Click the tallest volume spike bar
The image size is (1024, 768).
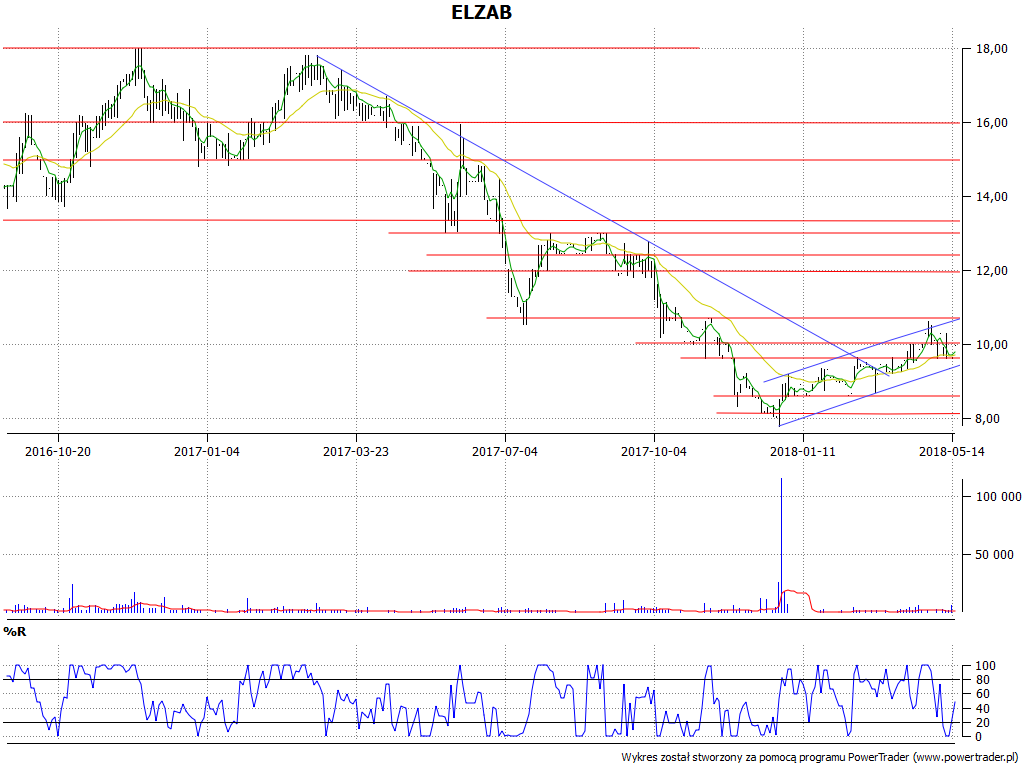(x=782, y=545)
